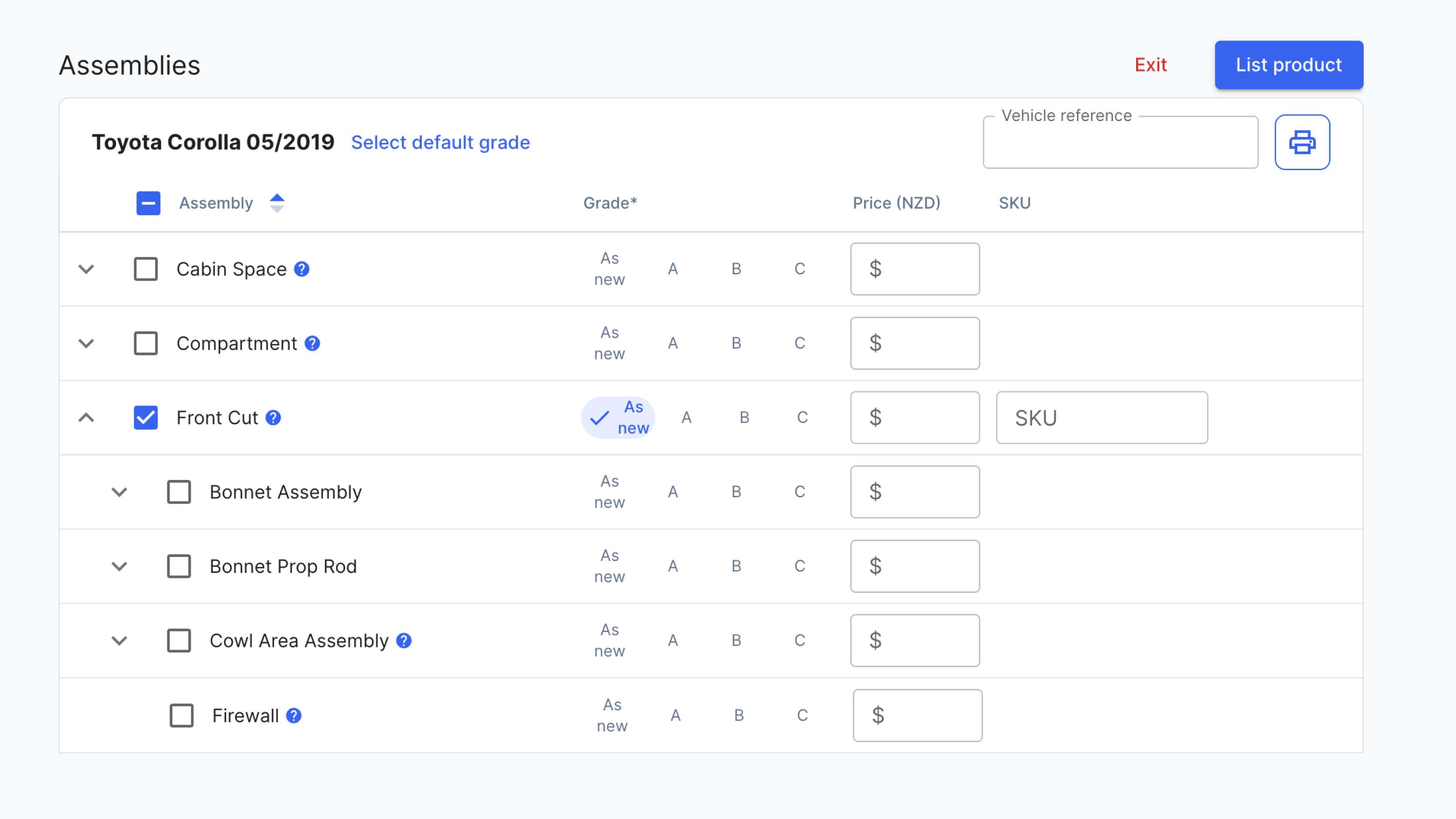Select grade B for Compartment
Screen dimensions: 1456x819
(x=736, y=343)
